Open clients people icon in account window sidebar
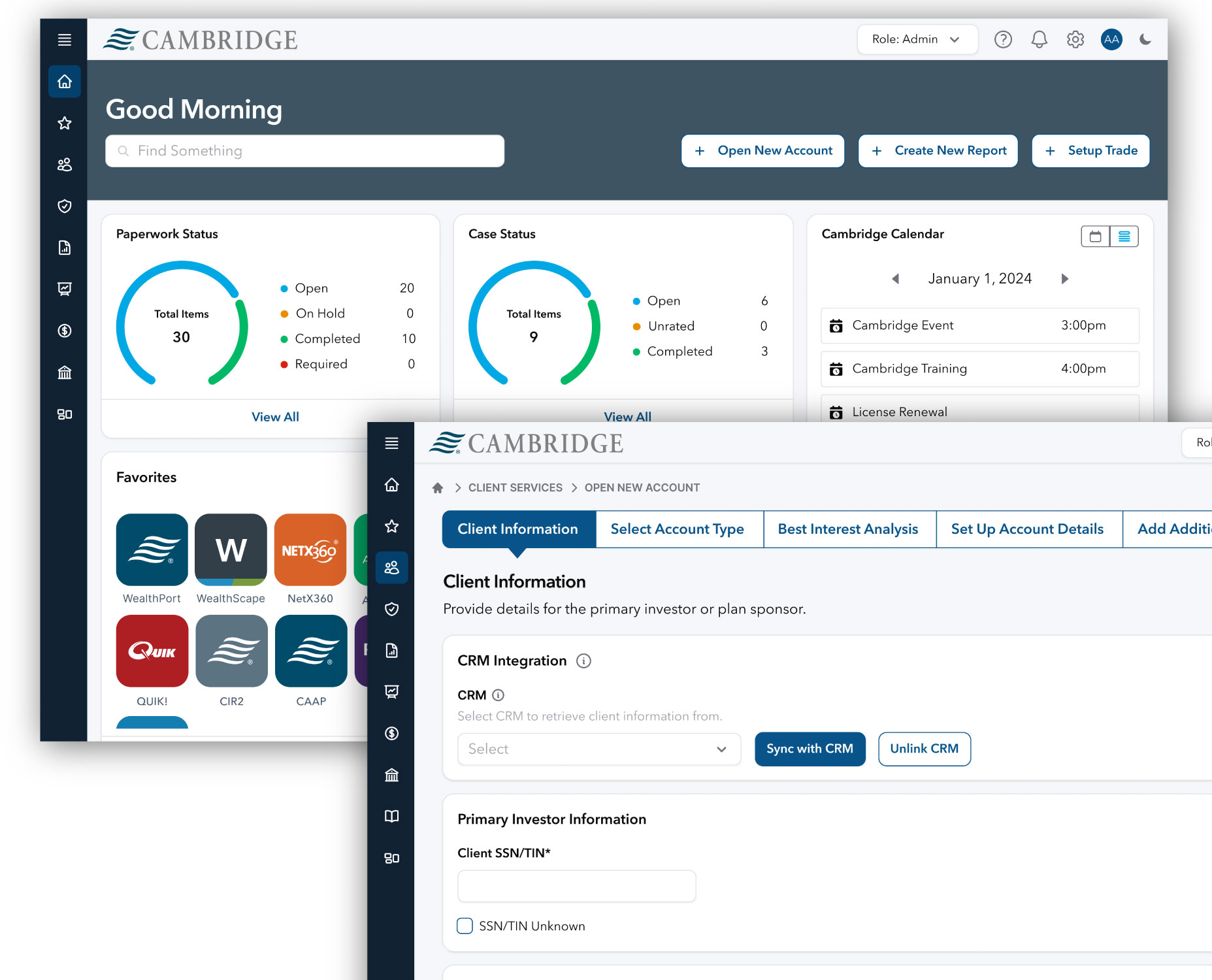The image size is (1212, 980). tap(391, 568)
